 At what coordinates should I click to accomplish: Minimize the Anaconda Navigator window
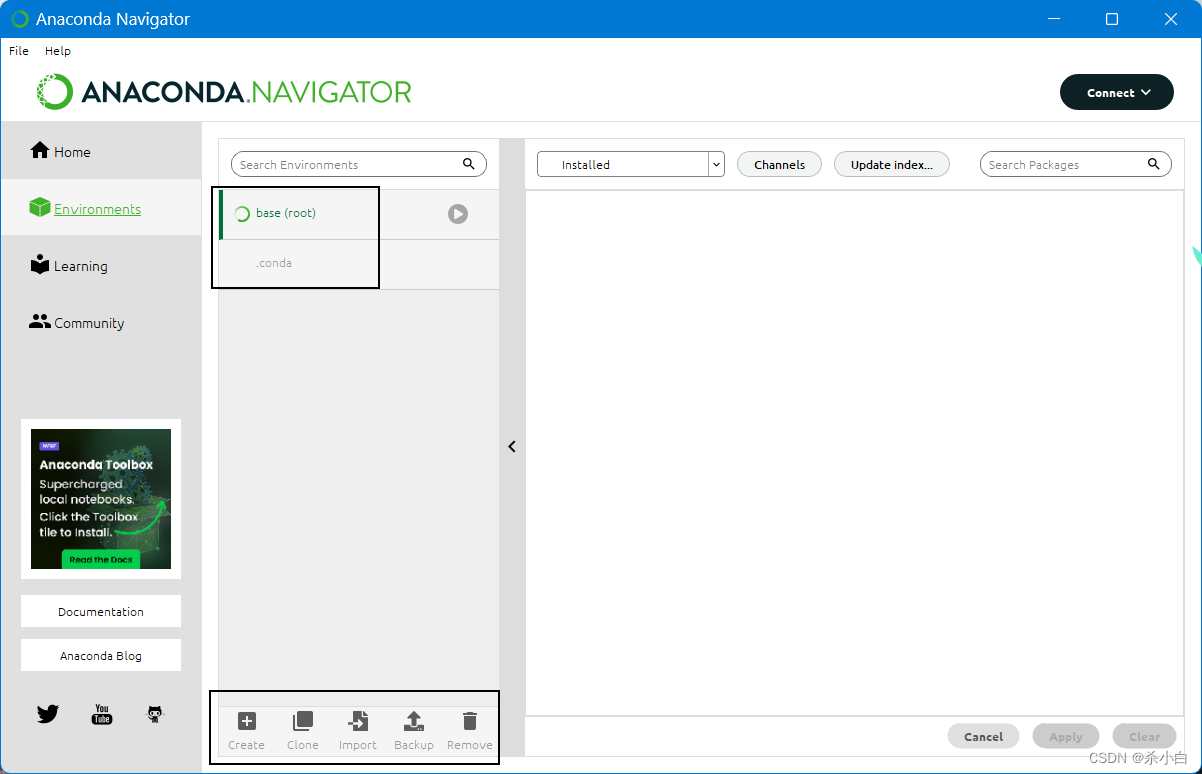[x=1052, y=19]
